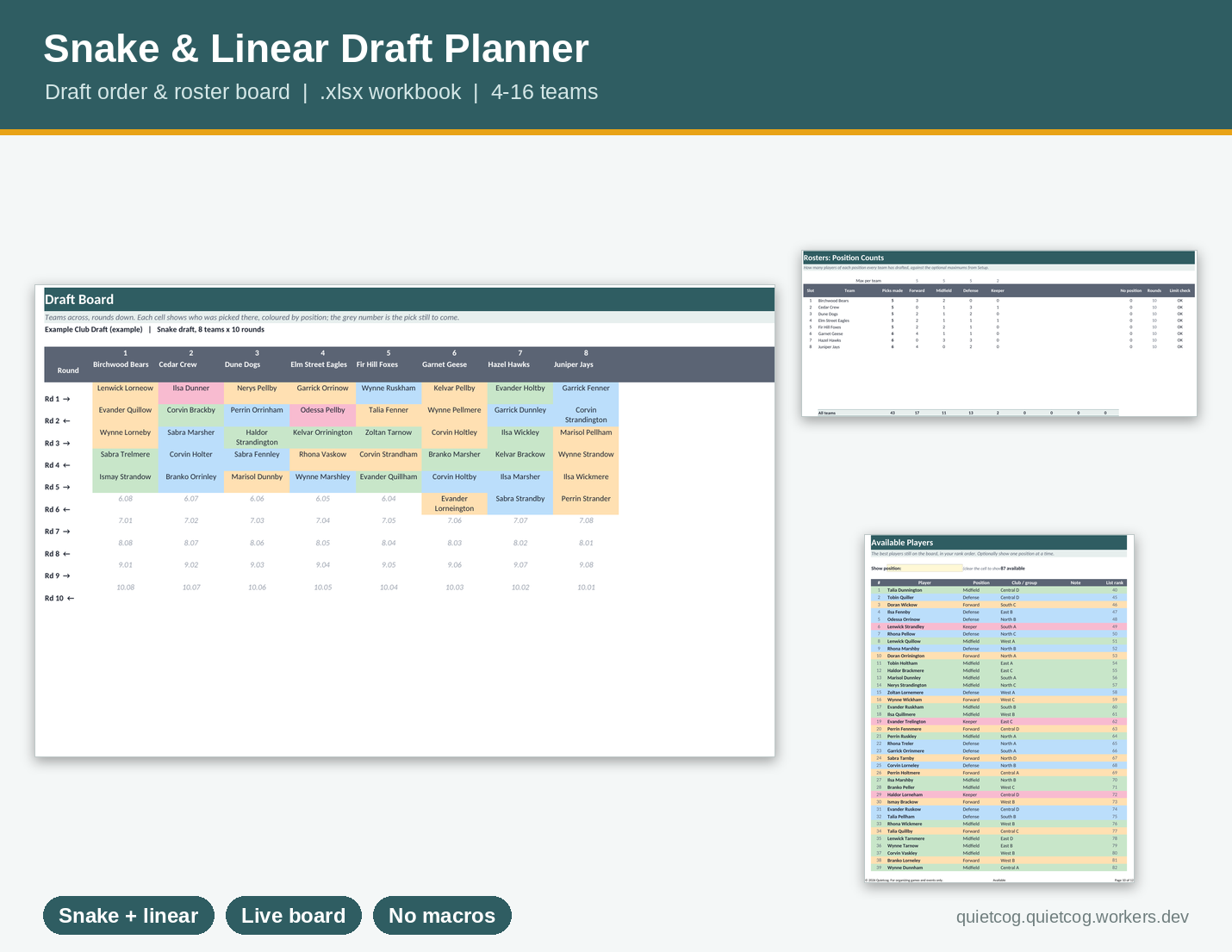The image size is (1232, 952).
Task: Select the Sabra Strandby pick cell
Action: point(520,504)
